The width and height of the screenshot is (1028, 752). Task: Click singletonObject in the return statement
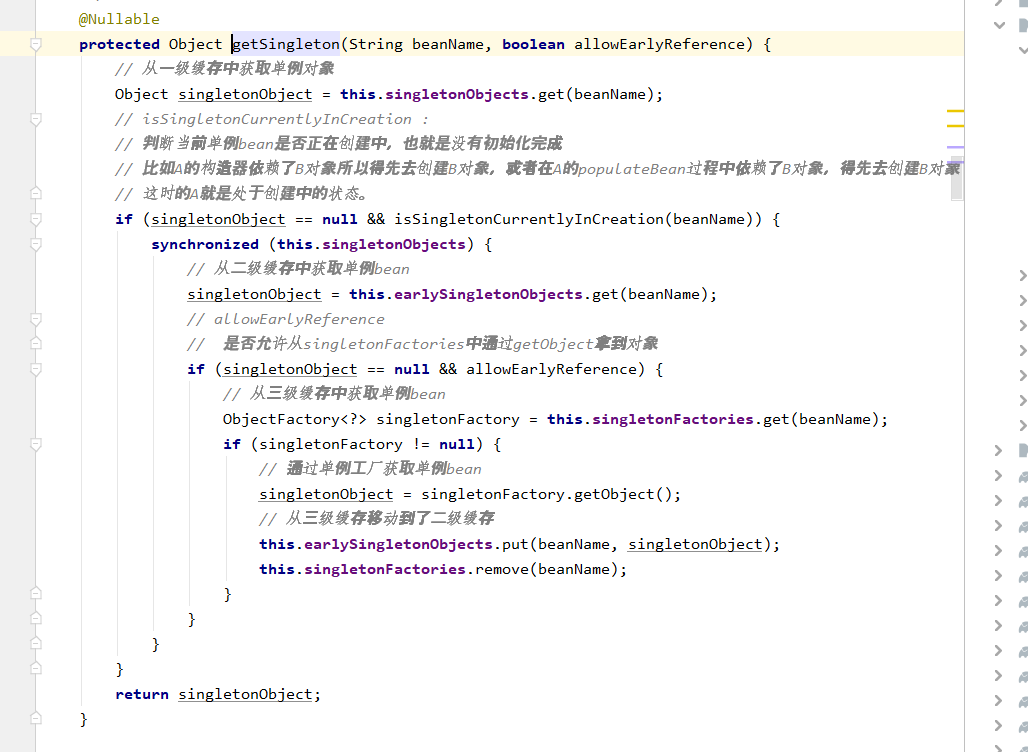click(x=245, y=694)
